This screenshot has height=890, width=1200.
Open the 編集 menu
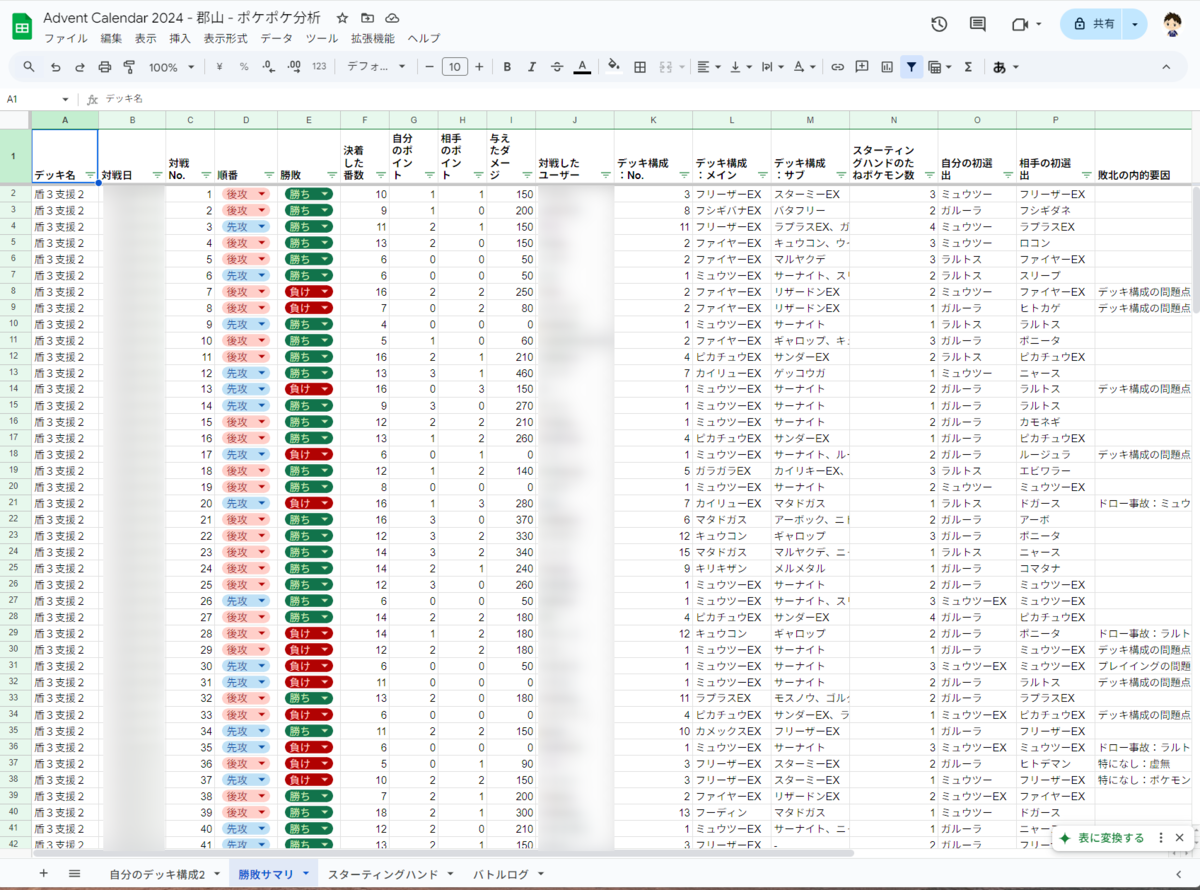[x=111, y=38]
